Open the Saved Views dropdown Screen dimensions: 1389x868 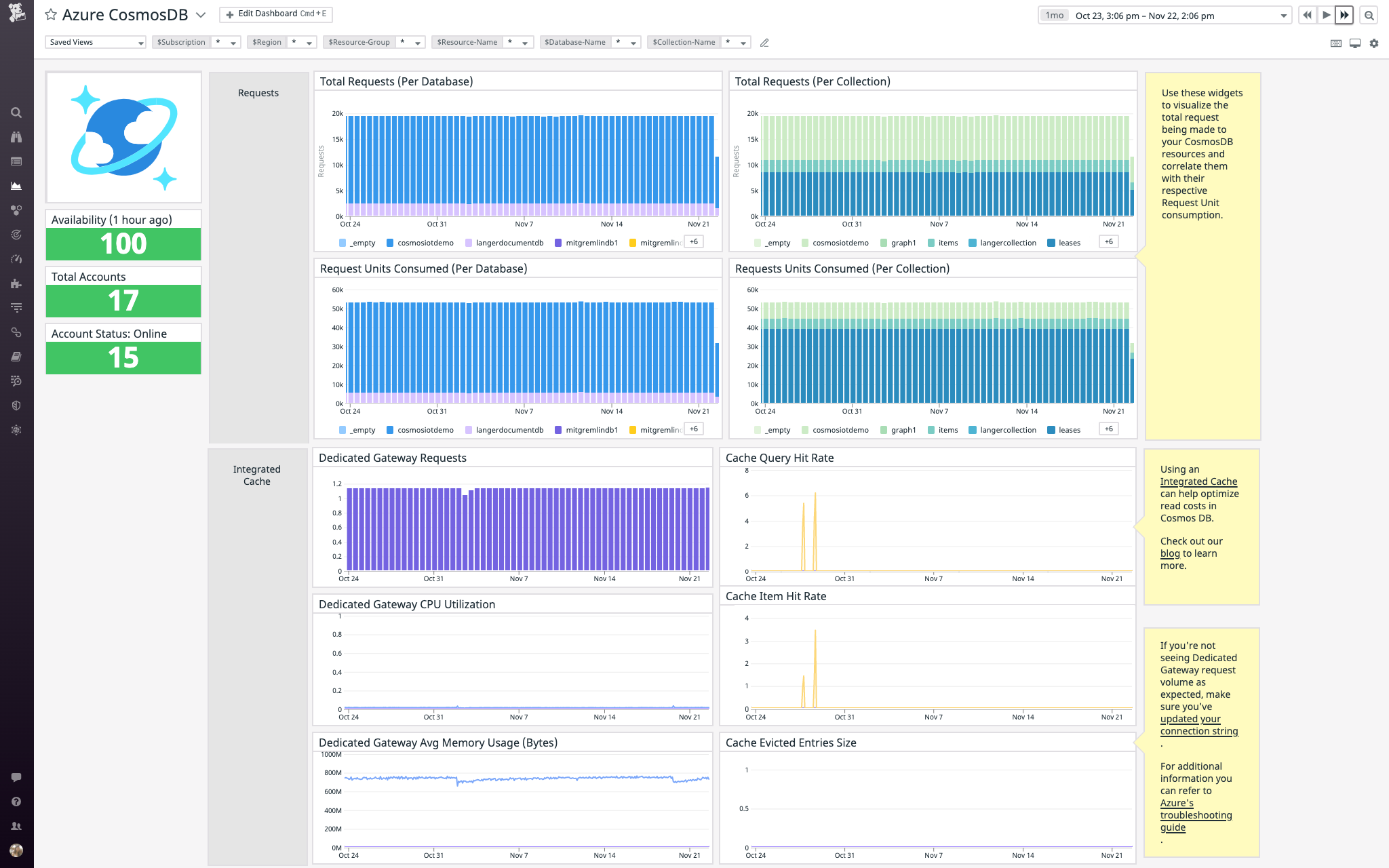pos(95,41)
